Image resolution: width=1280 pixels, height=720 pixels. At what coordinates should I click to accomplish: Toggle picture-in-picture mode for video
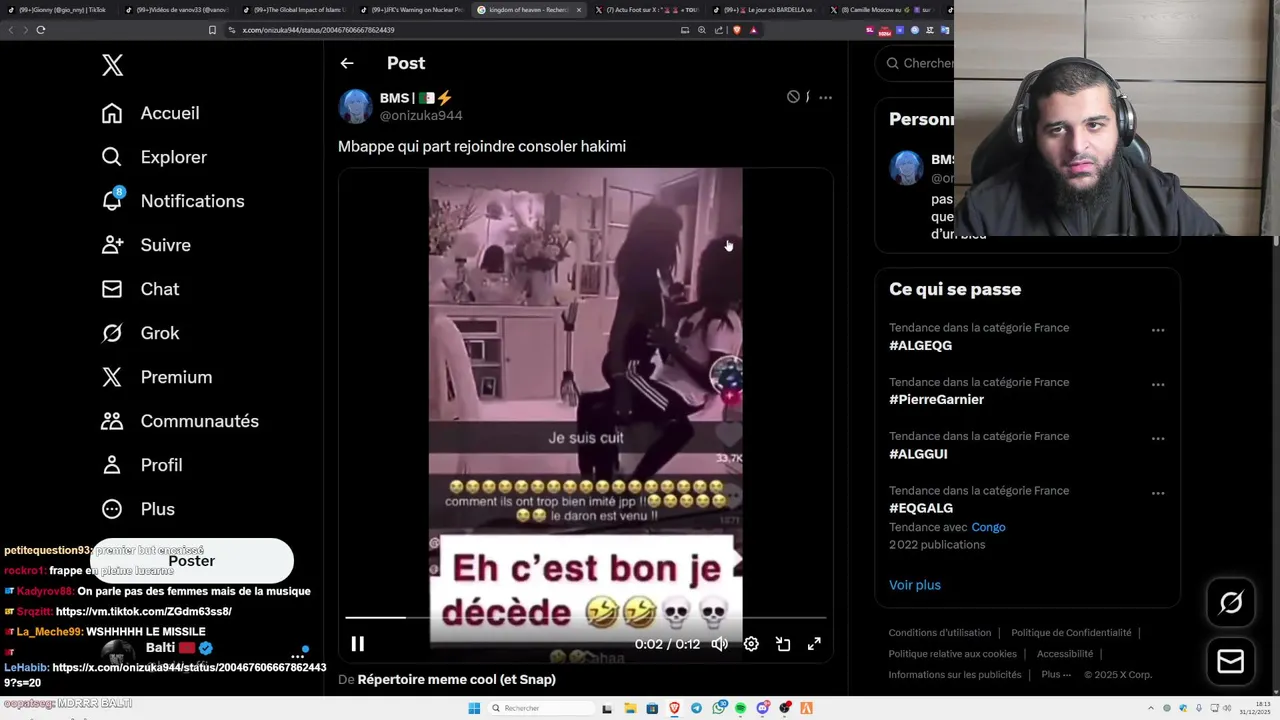783,644
